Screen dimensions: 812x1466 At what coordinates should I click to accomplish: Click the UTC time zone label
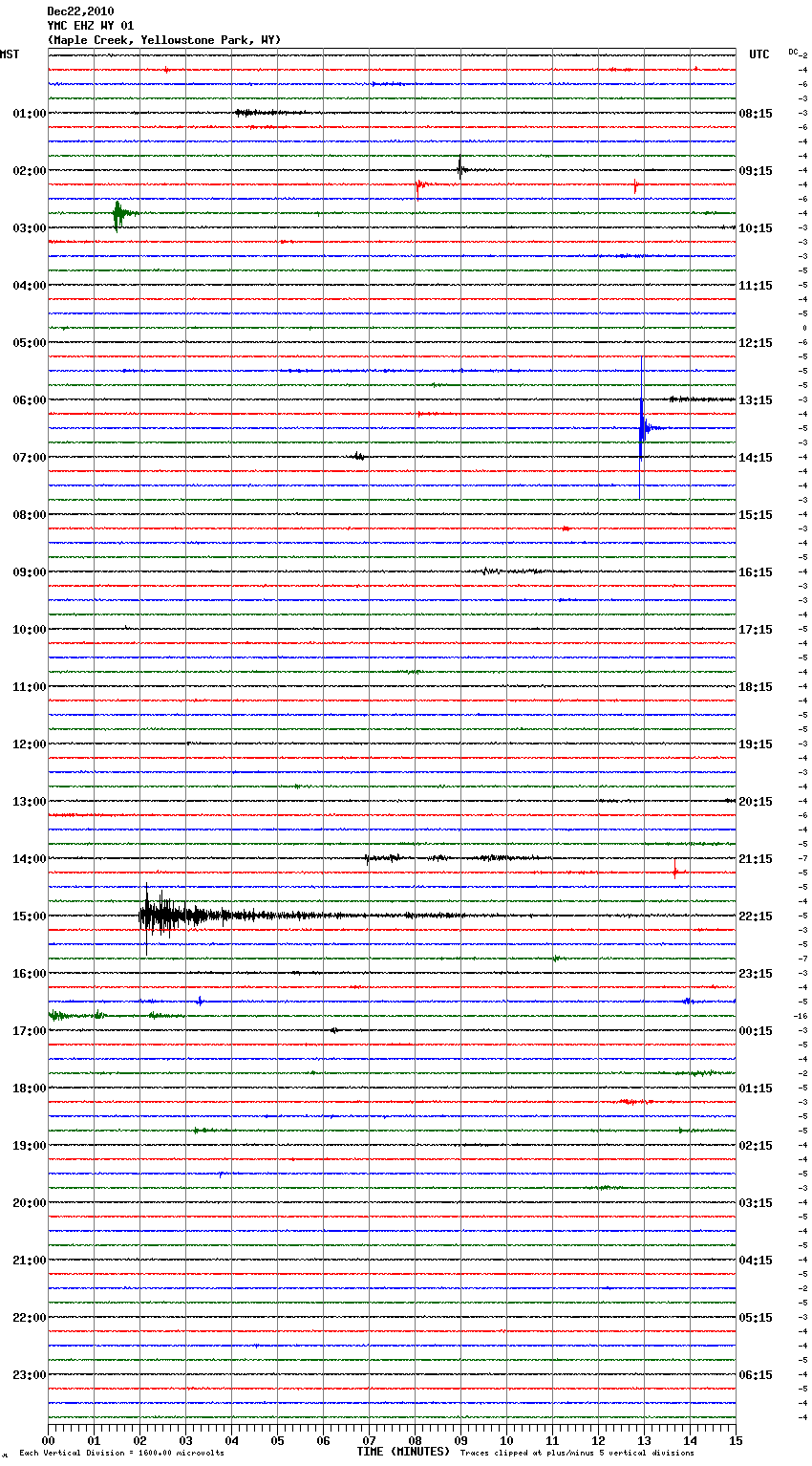(x=759, y=54)
